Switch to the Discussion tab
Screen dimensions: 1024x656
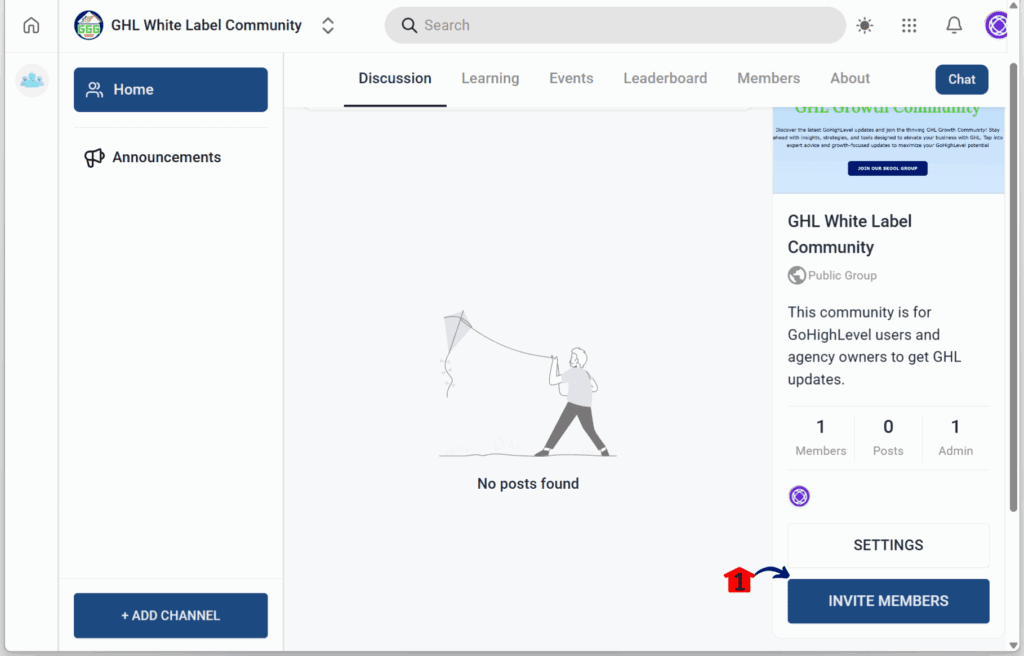point(395,78)
